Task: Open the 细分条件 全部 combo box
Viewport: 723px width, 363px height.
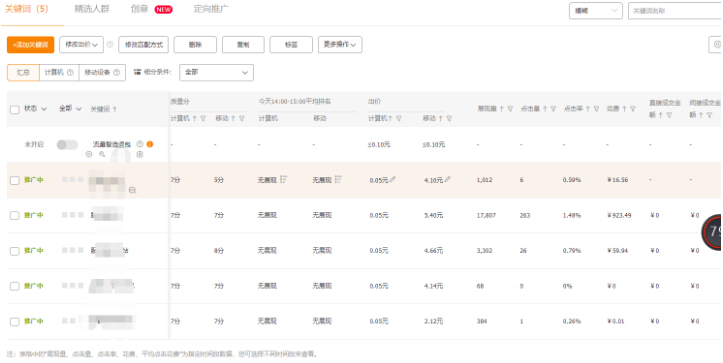Action: pos(216,72)
